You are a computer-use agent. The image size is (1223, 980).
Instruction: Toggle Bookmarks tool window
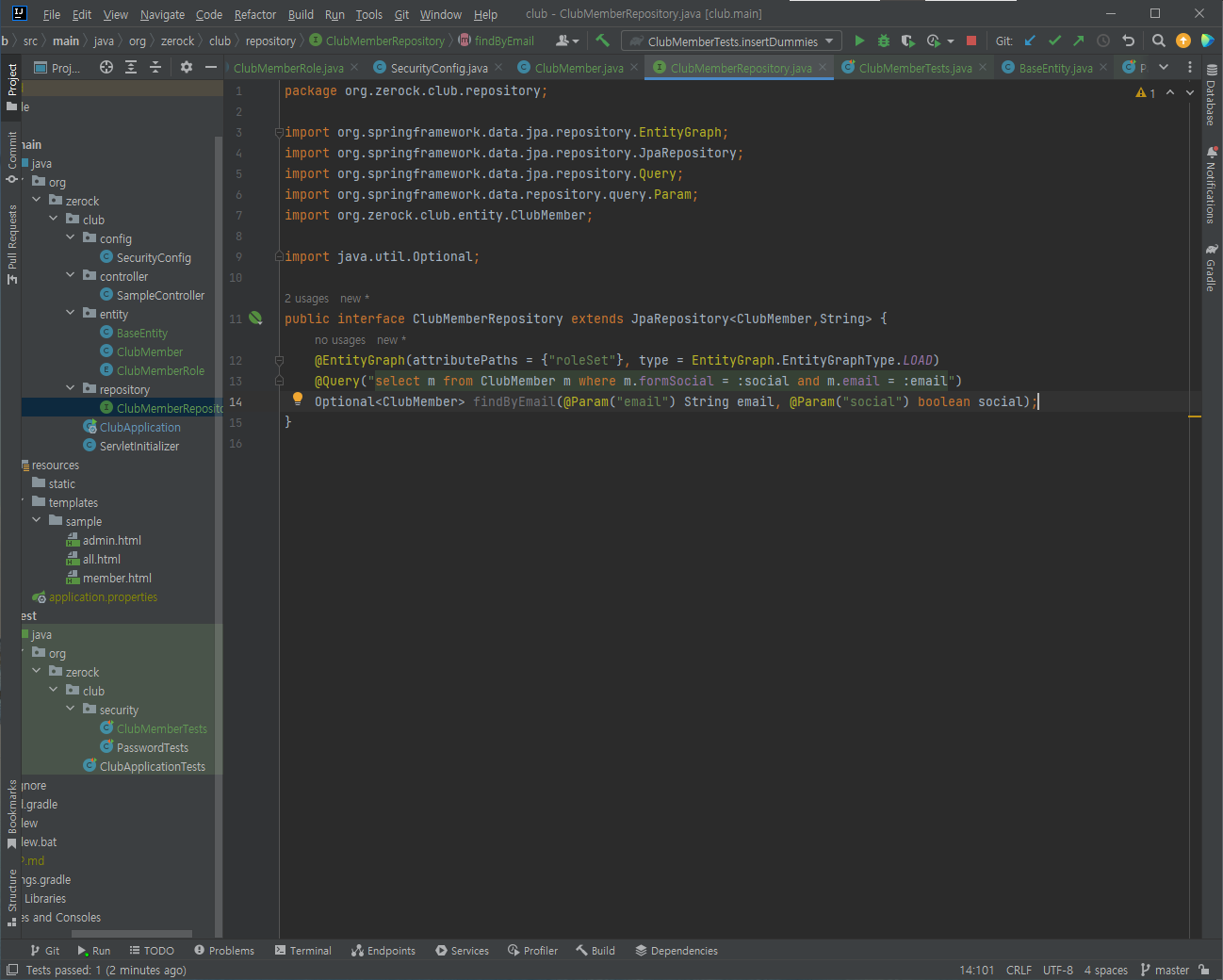[x=12, y=813]
